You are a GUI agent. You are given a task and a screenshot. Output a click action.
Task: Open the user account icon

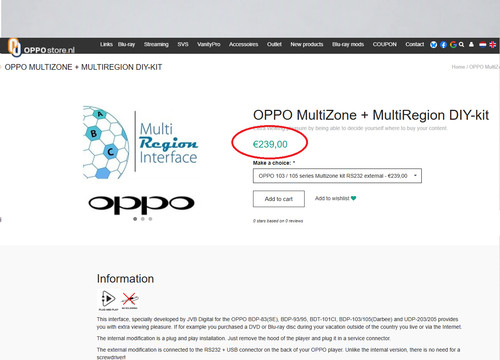(471, 44)
